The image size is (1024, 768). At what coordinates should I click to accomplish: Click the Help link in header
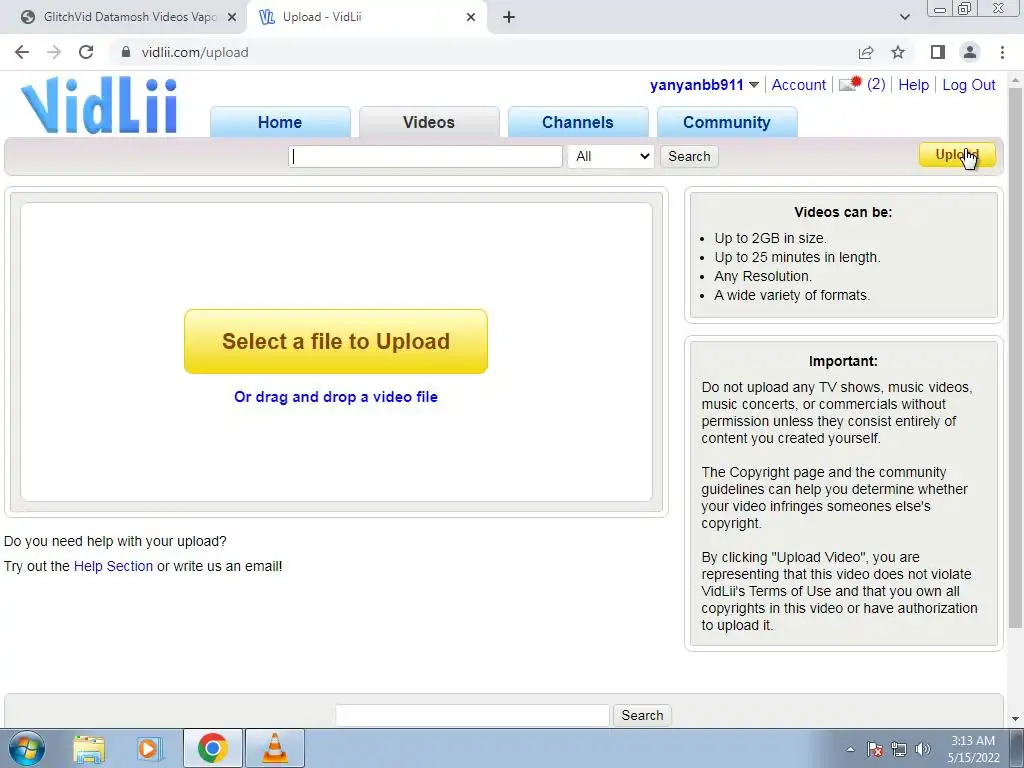[x=913, y=85]
